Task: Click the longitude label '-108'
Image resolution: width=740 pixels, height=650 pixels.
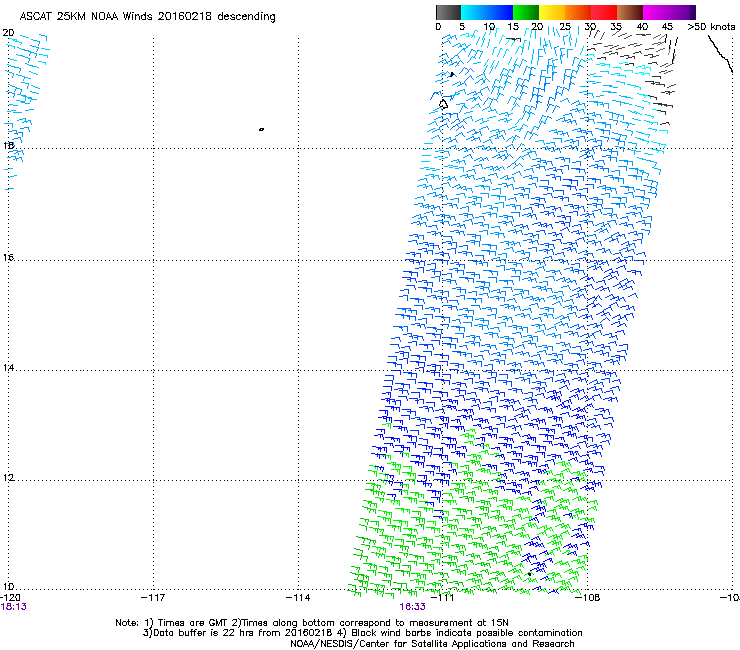Action: tap(588, 598)
